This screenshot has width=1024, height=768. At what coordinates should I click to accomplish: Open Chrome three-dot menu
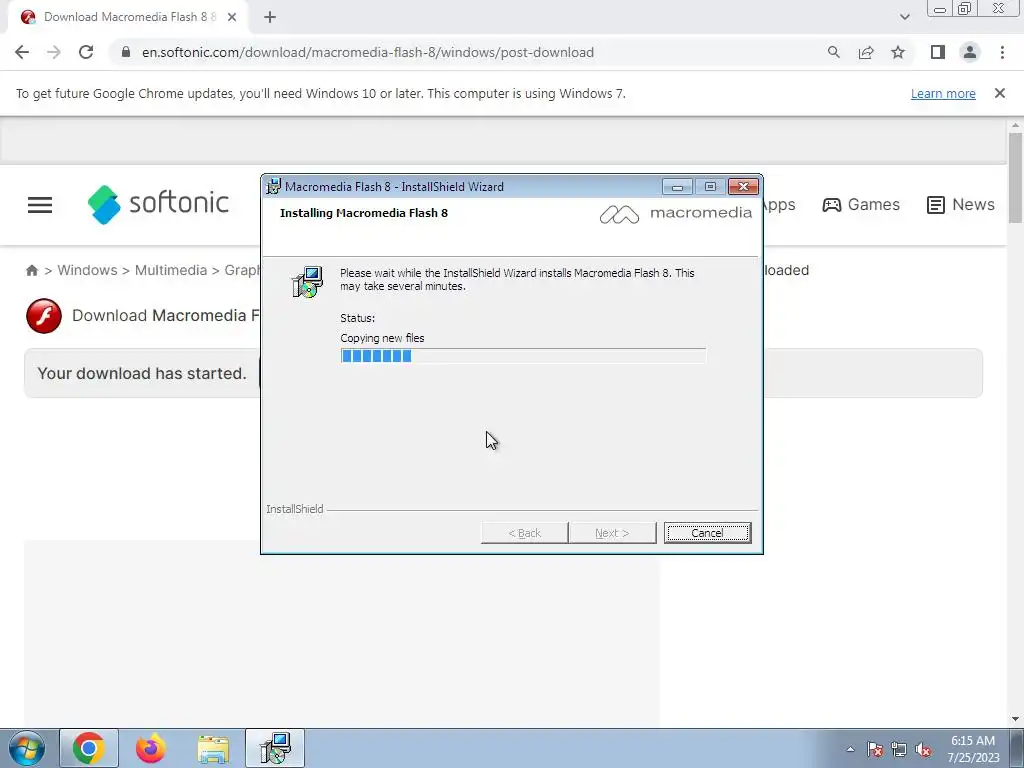[x=1002, y=52]
